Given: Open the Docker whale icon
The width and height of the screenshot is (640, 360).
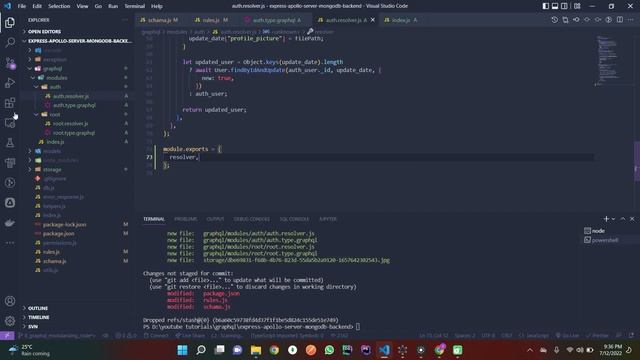Looking at the screenshot, I should 10,222.
